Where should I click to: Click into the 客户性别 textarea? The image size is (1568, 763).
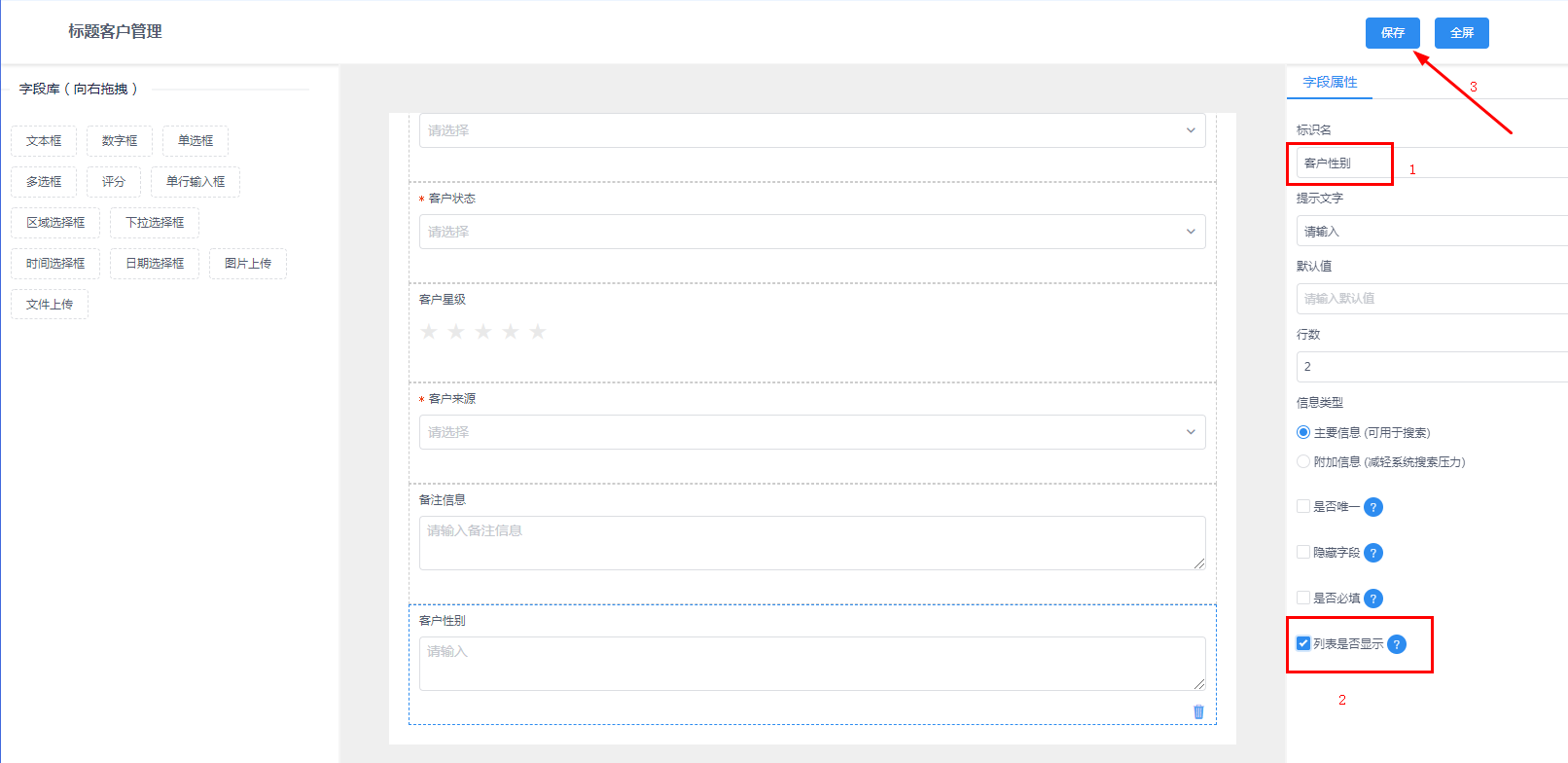tap(812, 664)
